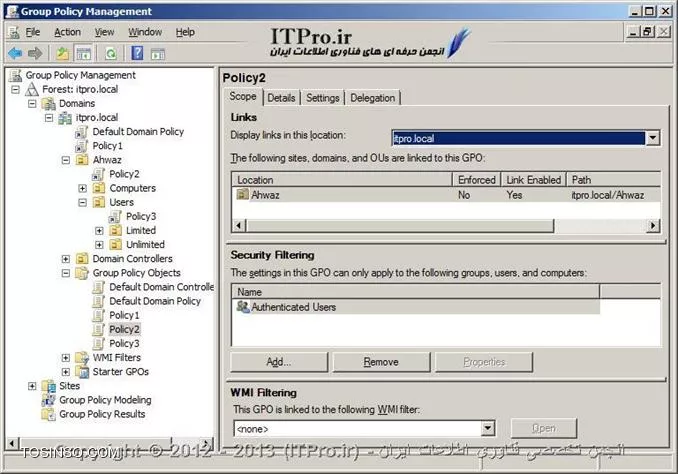
Task: Select the Group Policy Management root node
Action: point(80,75)
